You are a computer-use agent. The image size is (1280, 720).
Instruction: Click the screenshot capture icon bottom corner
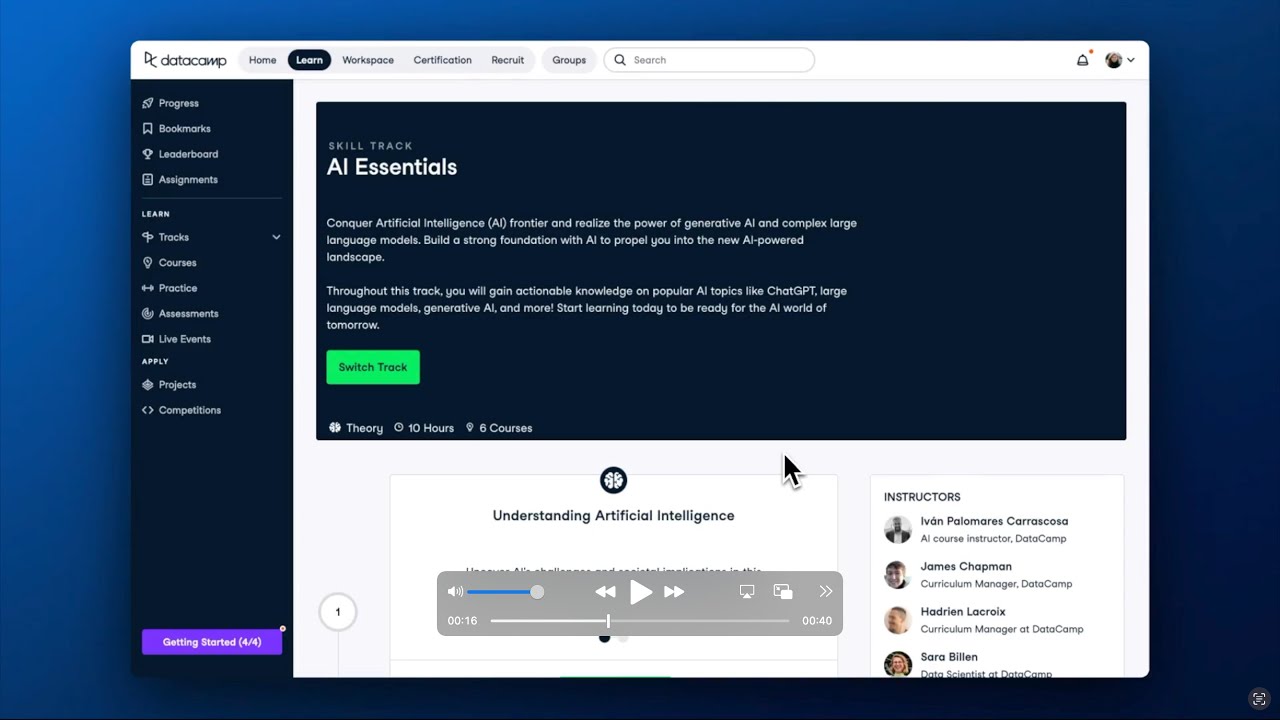click(1259, 699)
